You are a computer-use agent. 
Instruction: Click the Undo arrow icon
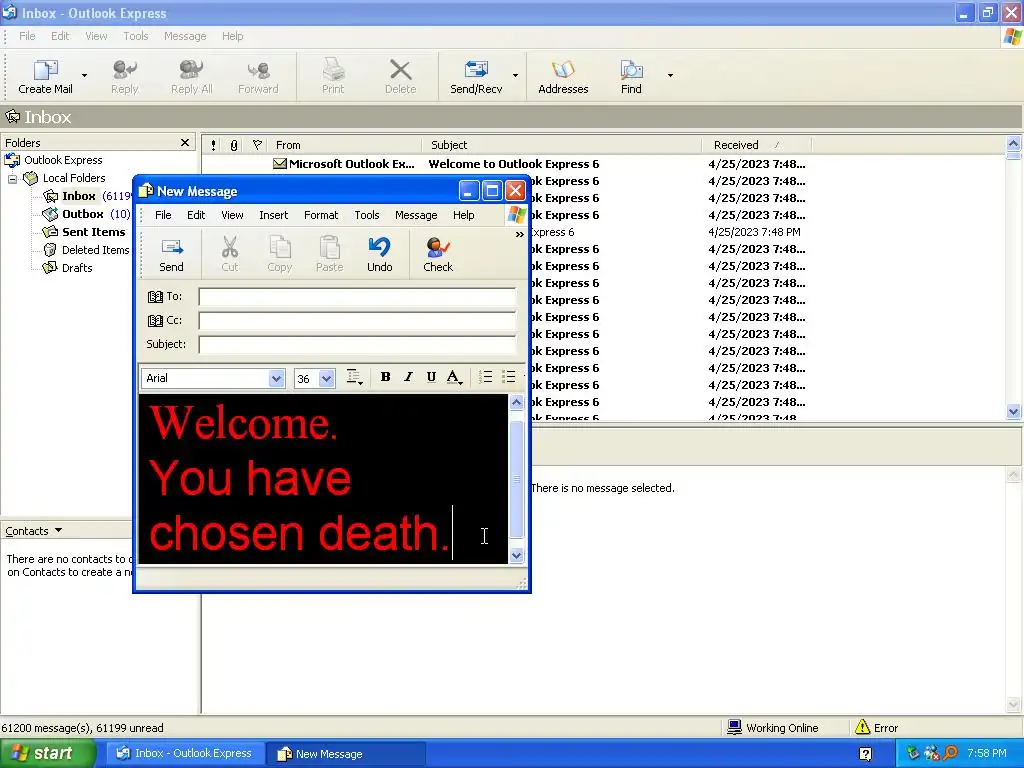click(379, 248)
